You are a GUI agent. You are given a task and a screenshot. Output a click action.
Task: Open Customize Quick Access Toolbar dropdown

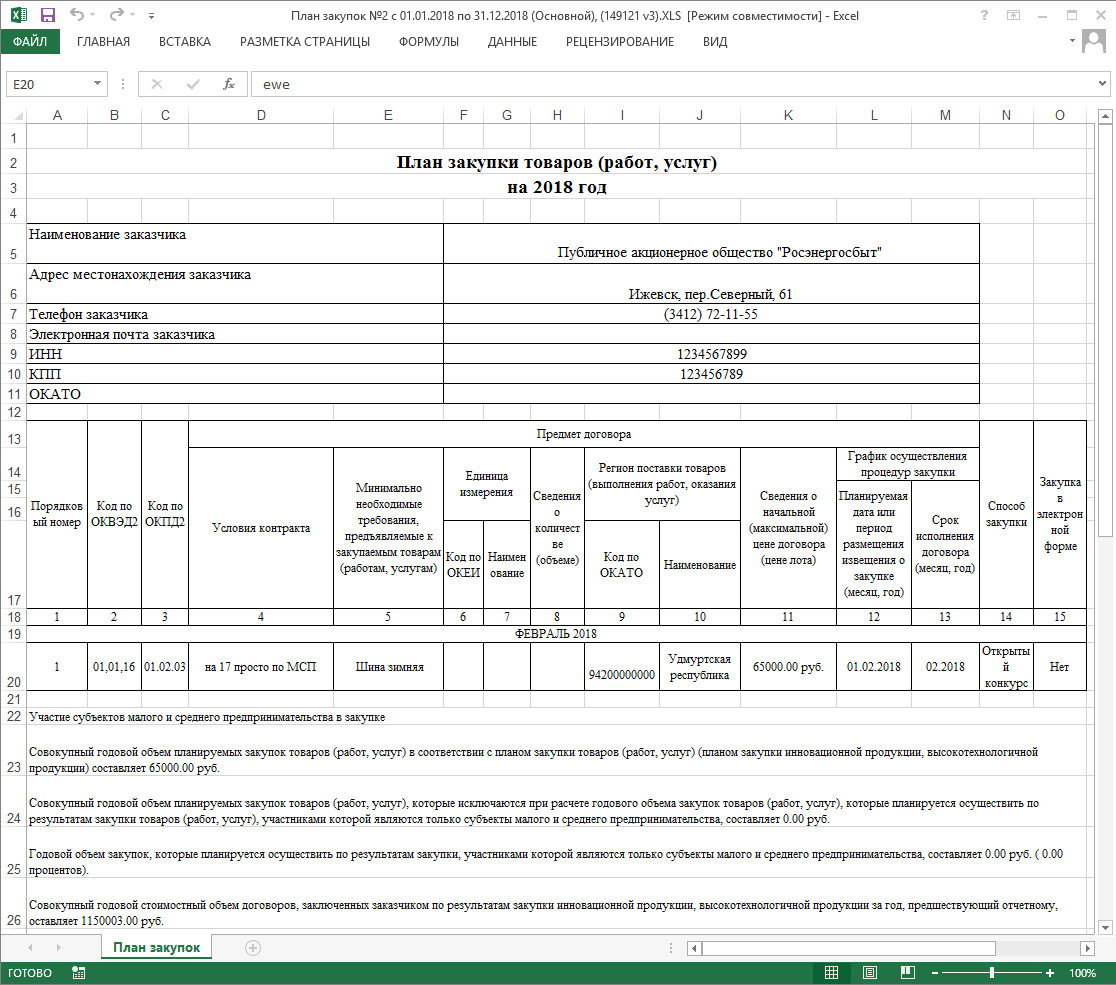click(151, 16)
